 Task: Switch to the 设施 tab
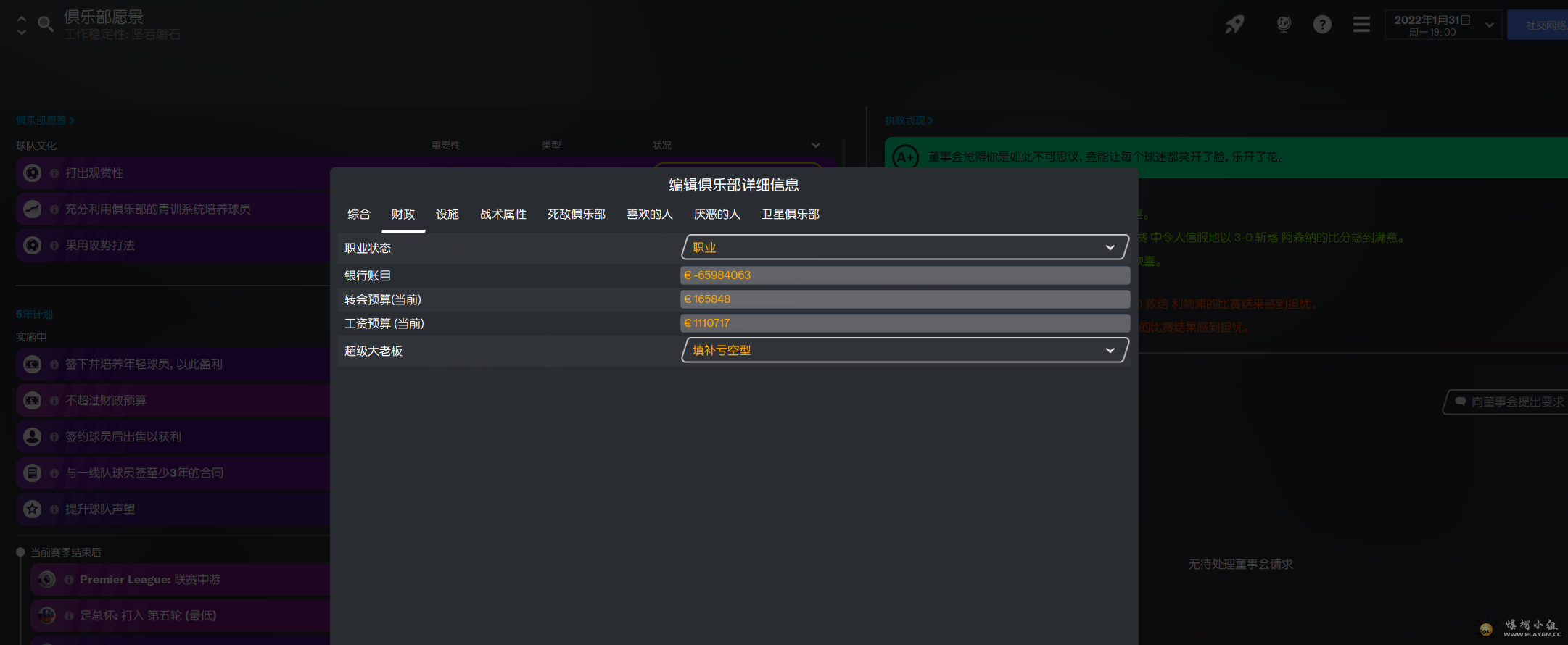click(x=447, y=215)
